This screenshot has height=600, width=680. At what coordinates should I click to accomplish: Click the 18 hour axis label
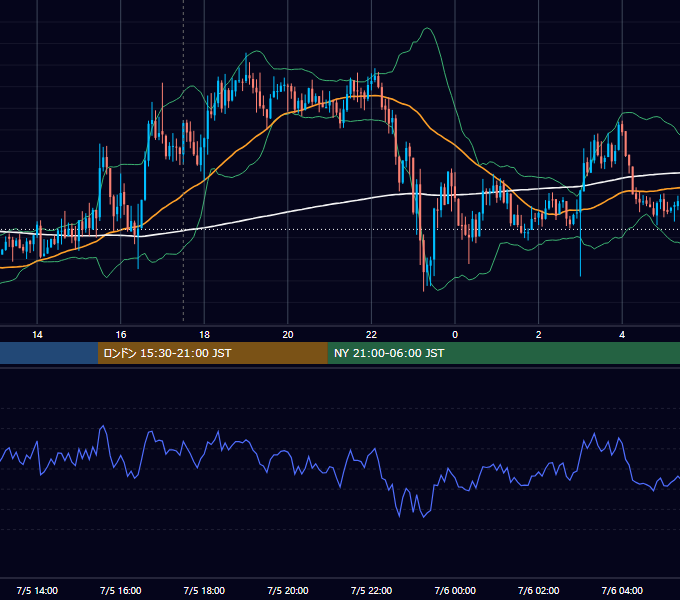coord(204,335)
